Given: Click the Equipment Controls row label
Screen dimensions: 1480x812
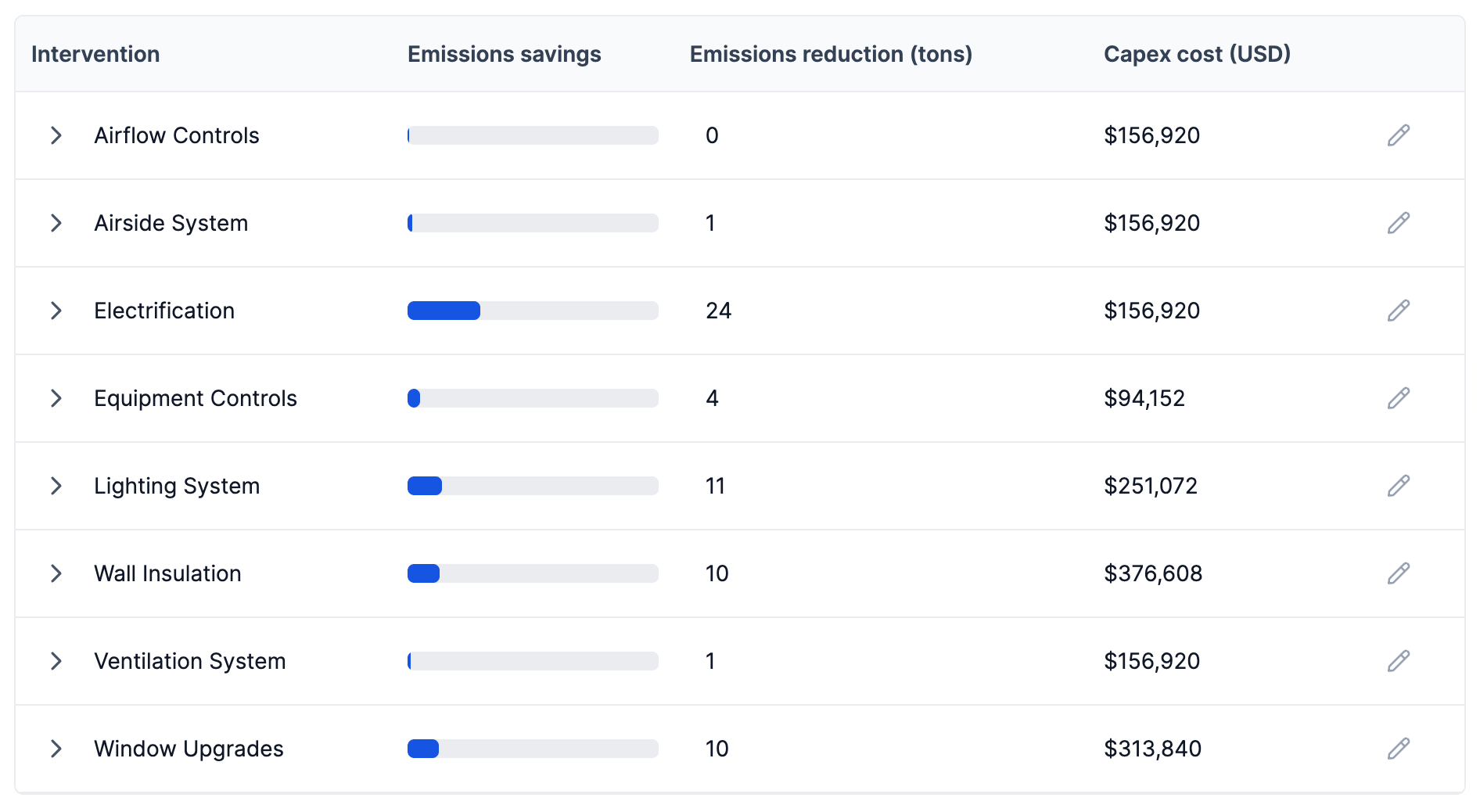Looking at the screenshot, I should pyautogui.click(x=196, y=398).
